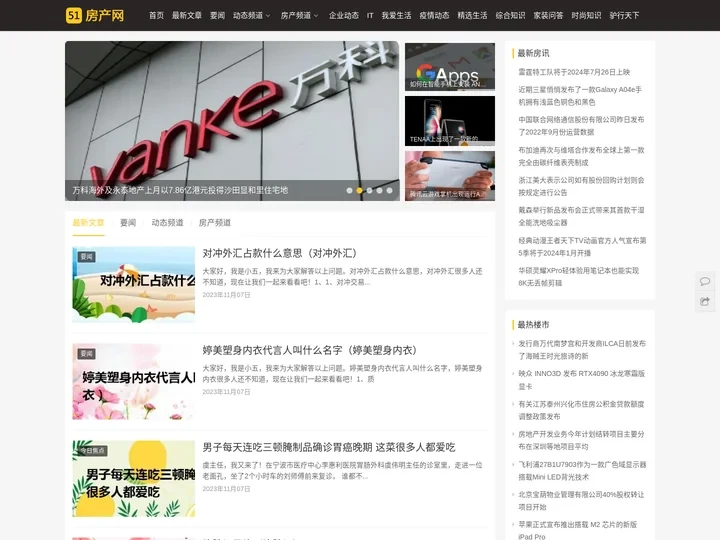
Task: Switch to the 动态频道 content tab
Action: pos(167,223)
